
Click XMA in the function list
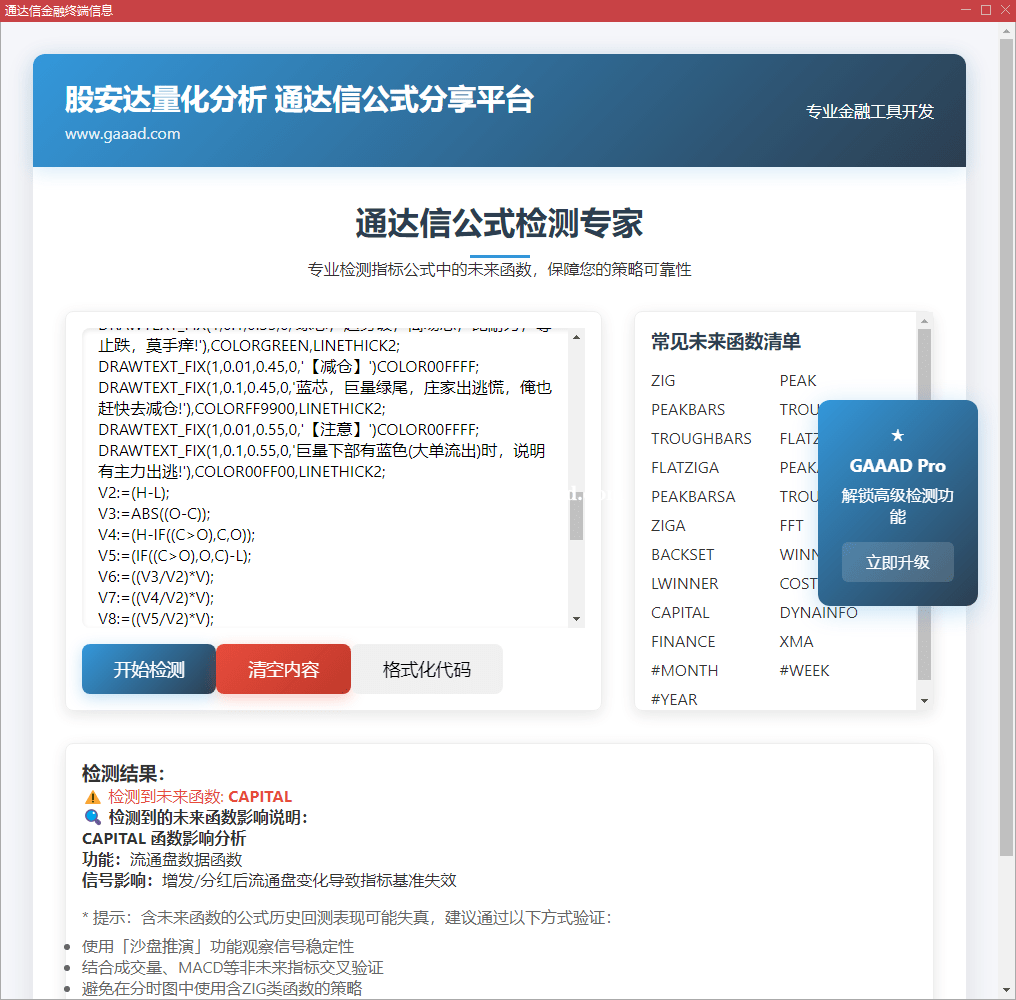(x=796, y=642)
